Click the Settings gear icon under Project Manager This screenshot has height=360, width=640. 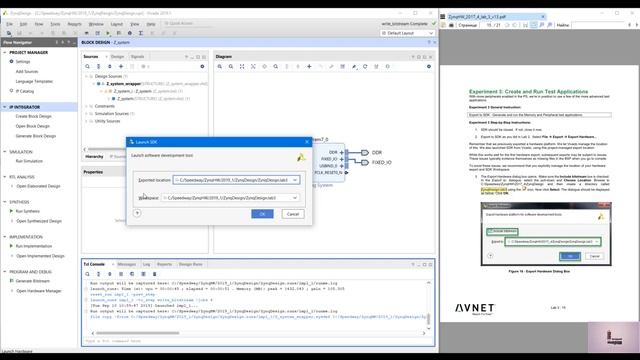11,61
